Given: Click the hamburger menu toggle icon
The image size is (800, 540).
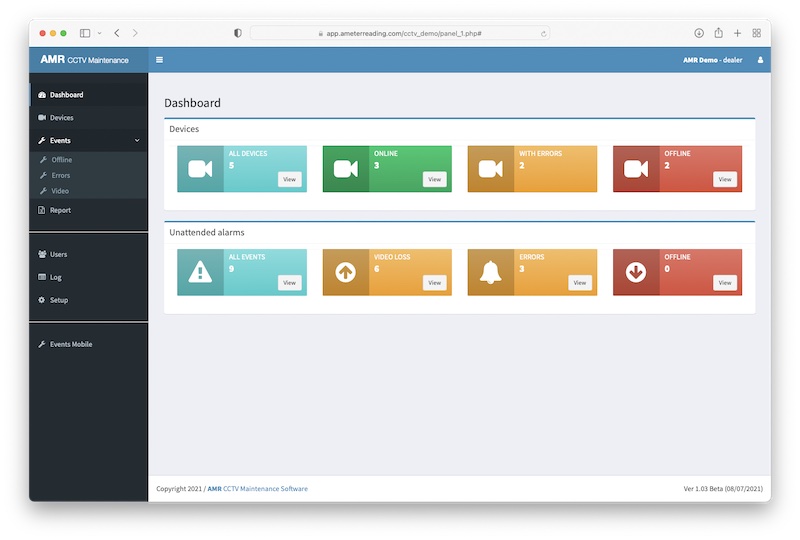Looking at the screenshot, I should click(159, 60).
